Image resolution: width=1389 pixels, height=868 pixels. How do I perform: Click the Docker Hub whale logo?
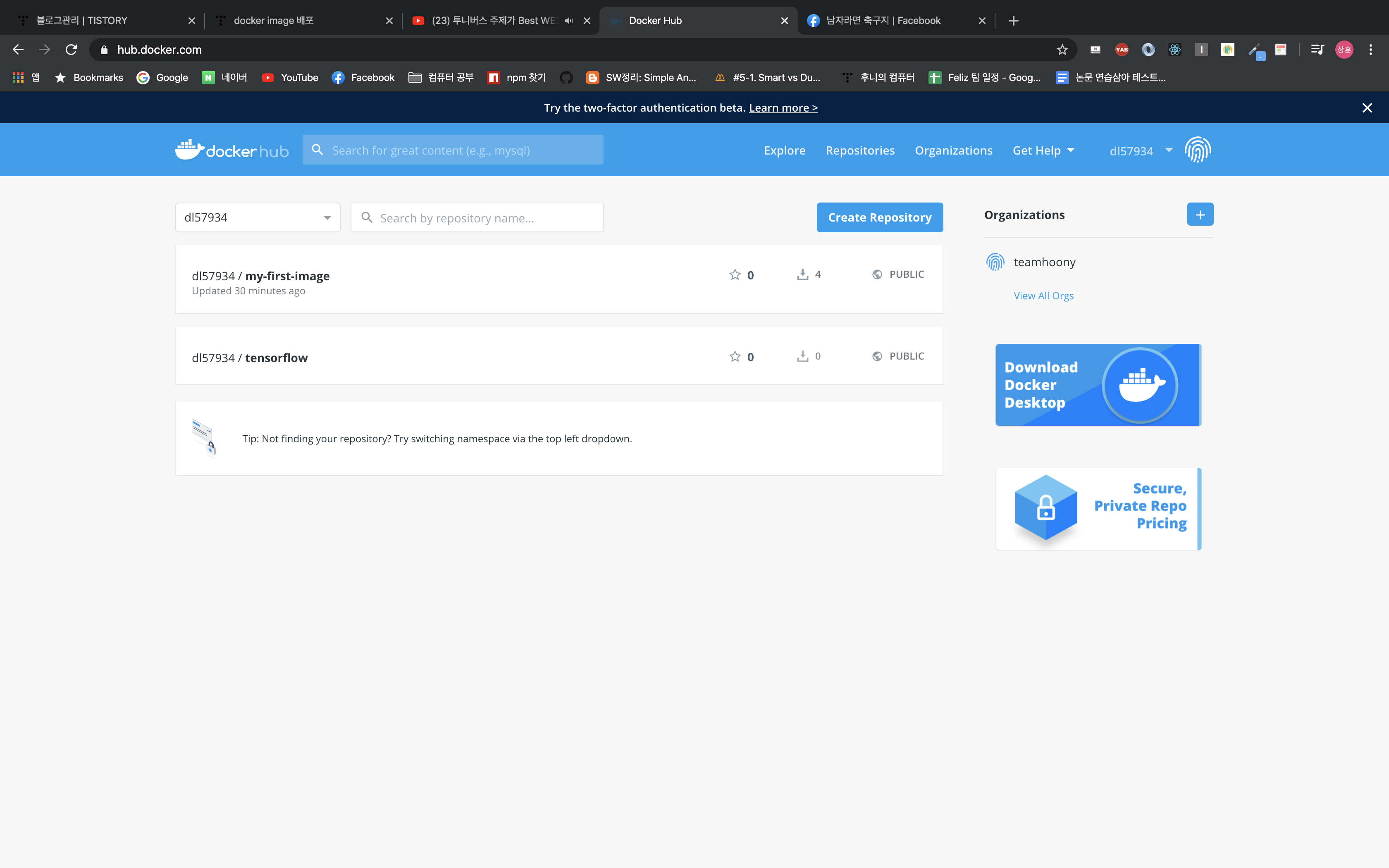point(232,150)
